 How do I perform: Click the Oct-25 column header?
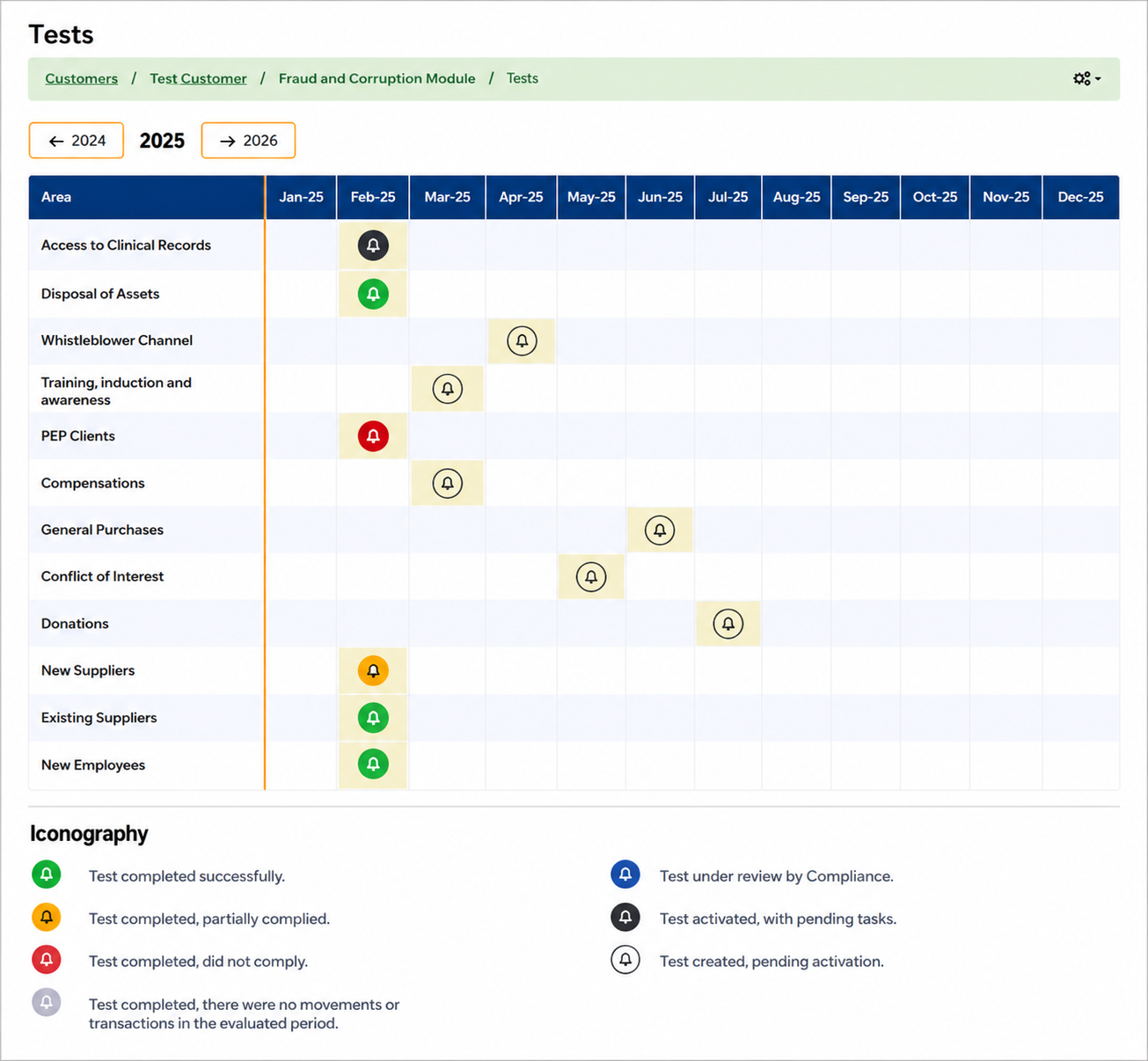pos(935,197)
